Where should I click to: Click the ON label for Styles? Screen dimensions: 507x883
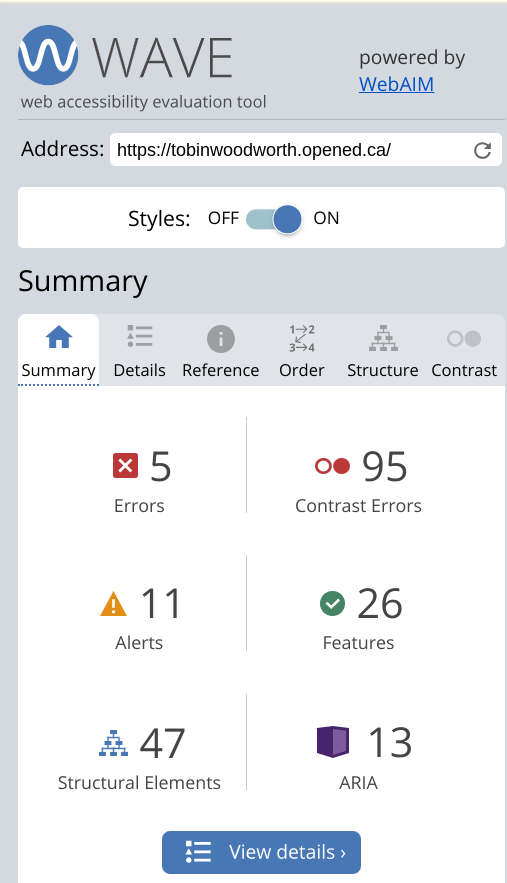pyautogui.click(x=326, y=218)
